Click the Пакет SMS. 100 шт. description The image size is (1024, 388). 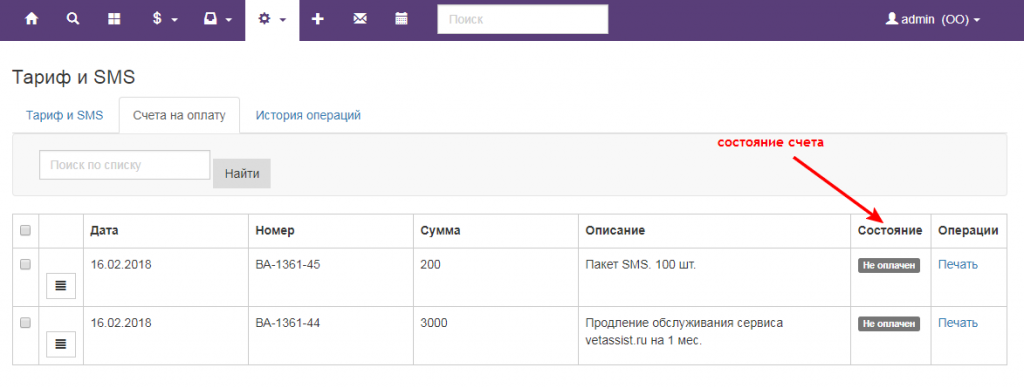pyautogui.click(x=641, y=265)
